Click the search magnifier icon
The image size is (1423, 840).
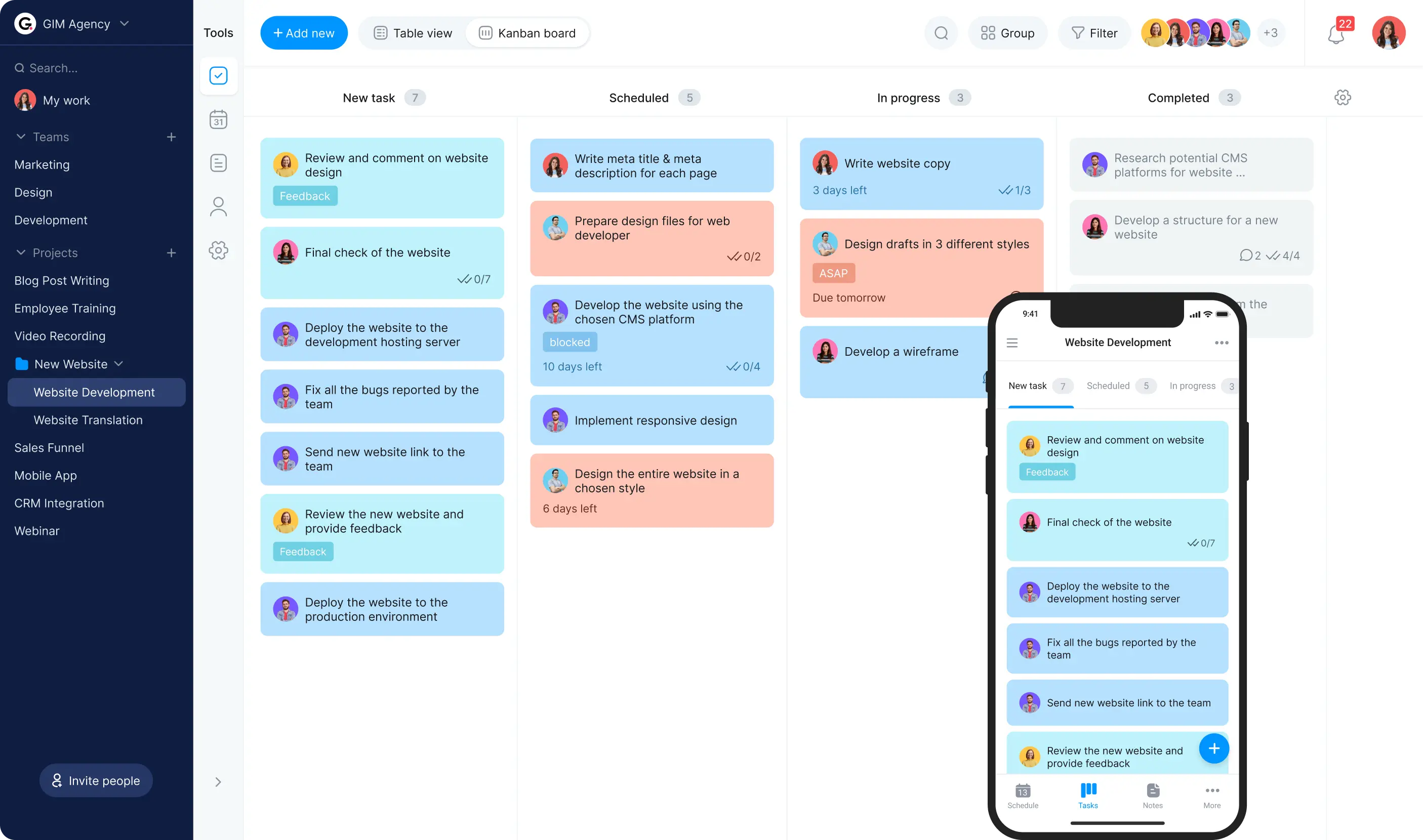[x=941, y=33]
